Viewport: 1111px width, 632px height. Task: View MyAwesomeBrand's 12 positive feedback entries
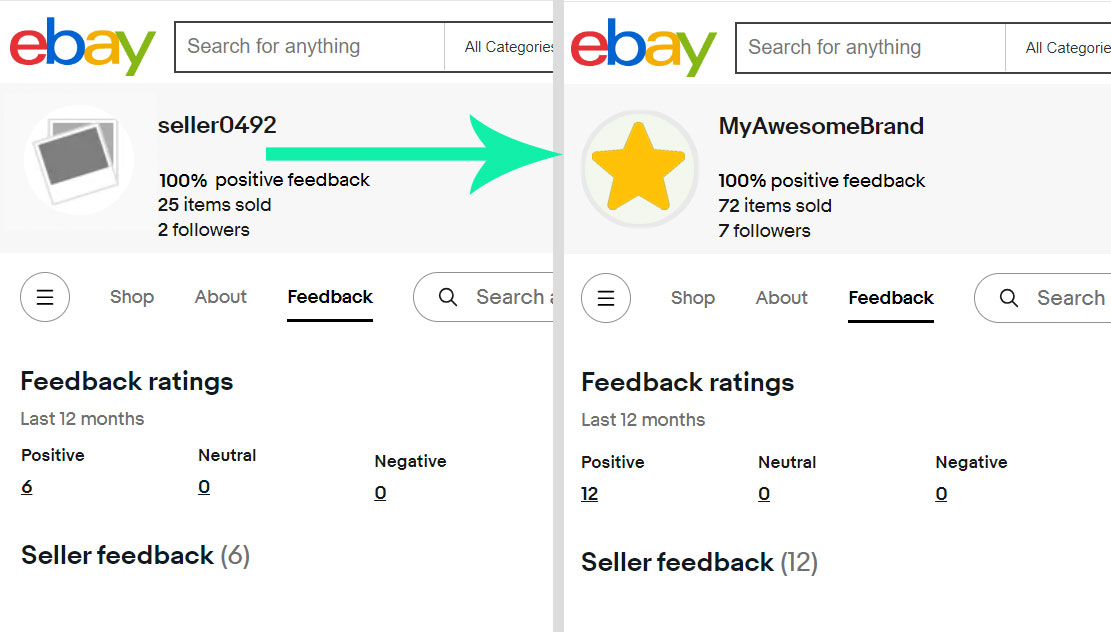click(x=590, y=493)
